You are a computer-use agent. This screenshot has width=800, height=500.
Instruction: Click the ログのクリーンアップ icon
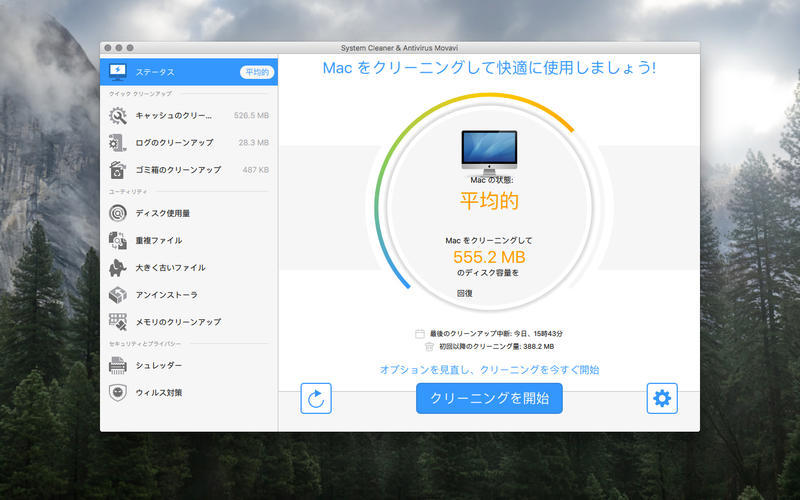click(118, 143)
